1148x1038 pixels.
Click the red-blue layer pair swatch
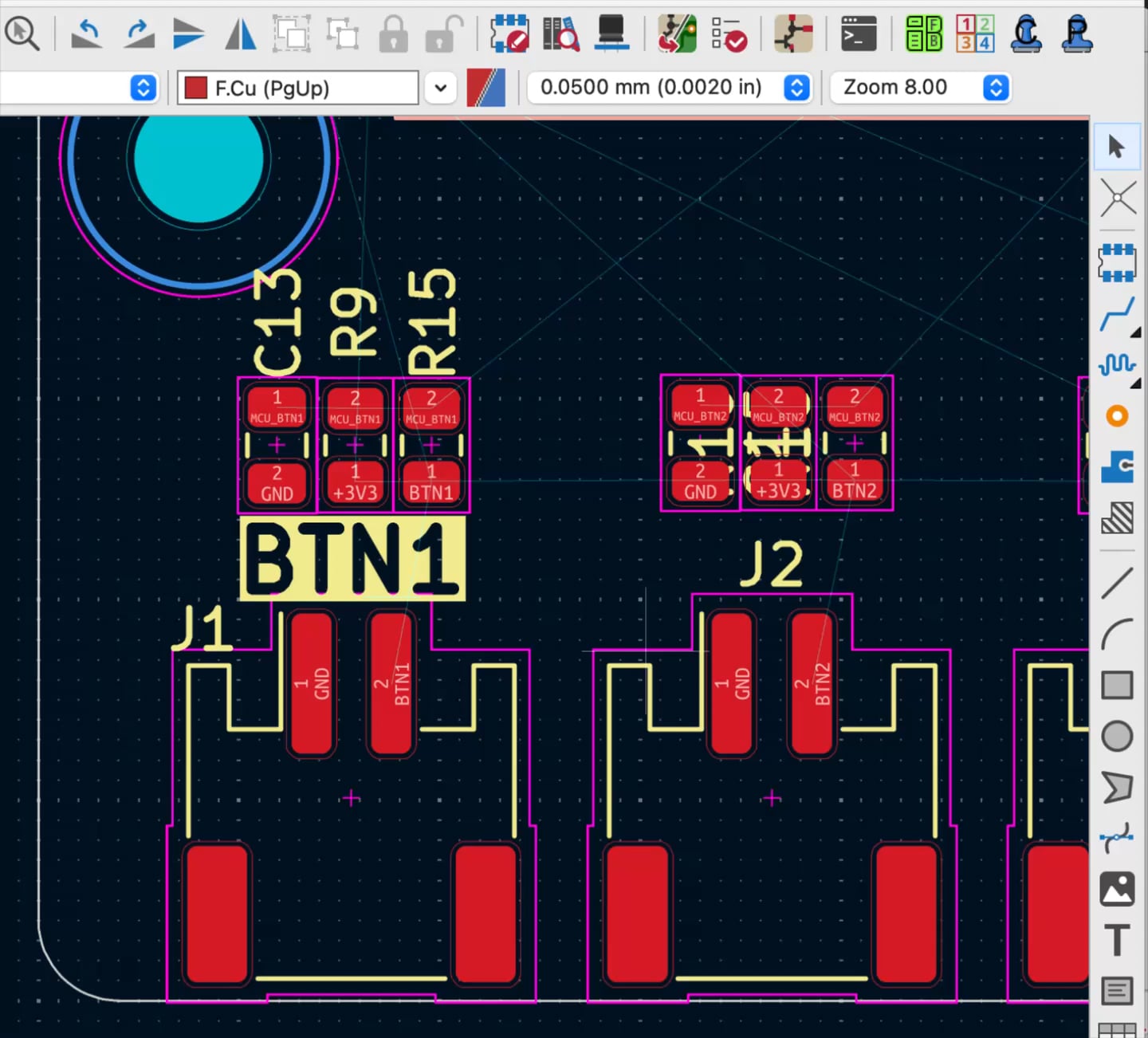pyautogui.click(x=486, y=88)
